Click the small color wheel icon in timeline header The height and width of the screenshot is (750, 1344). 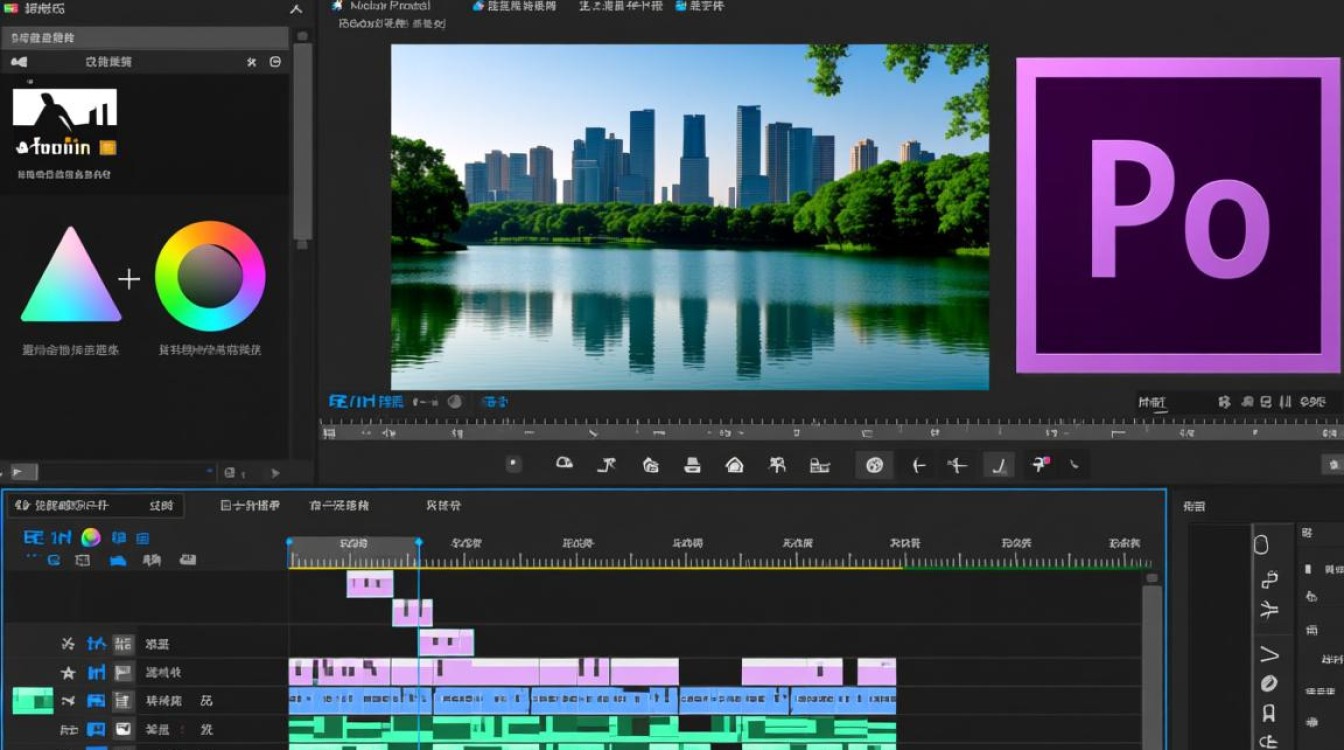click(x=91, y=537)
